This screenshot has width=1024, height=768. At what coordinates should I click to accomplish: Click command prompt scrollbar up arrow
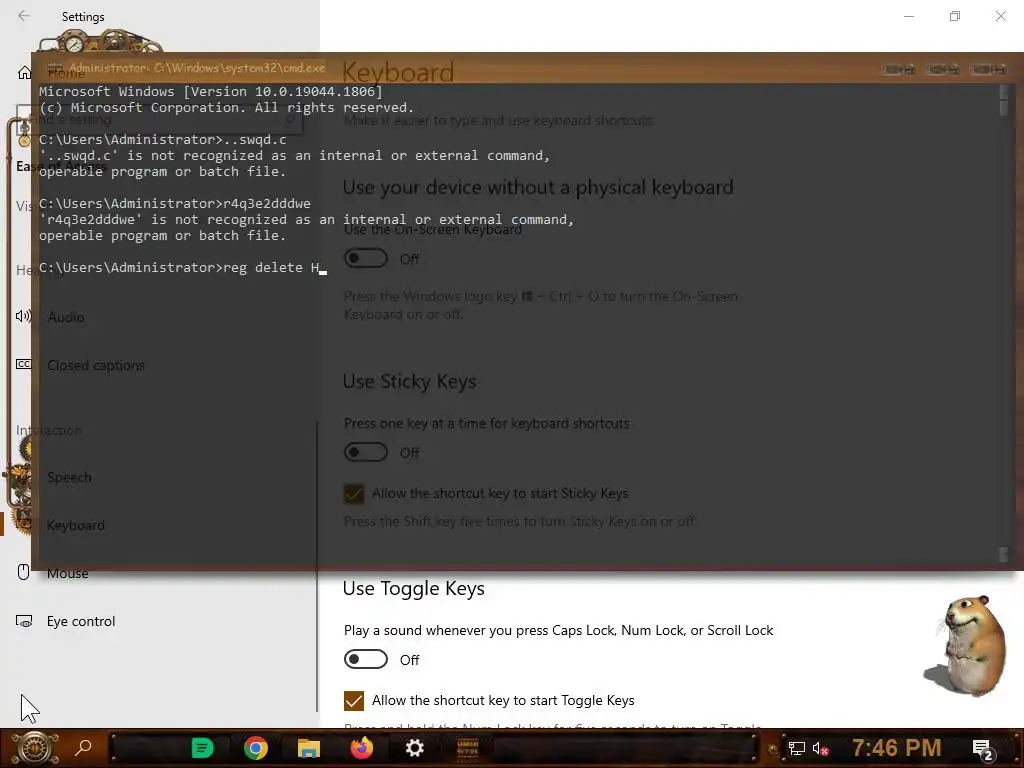(x=1004, y=91)
